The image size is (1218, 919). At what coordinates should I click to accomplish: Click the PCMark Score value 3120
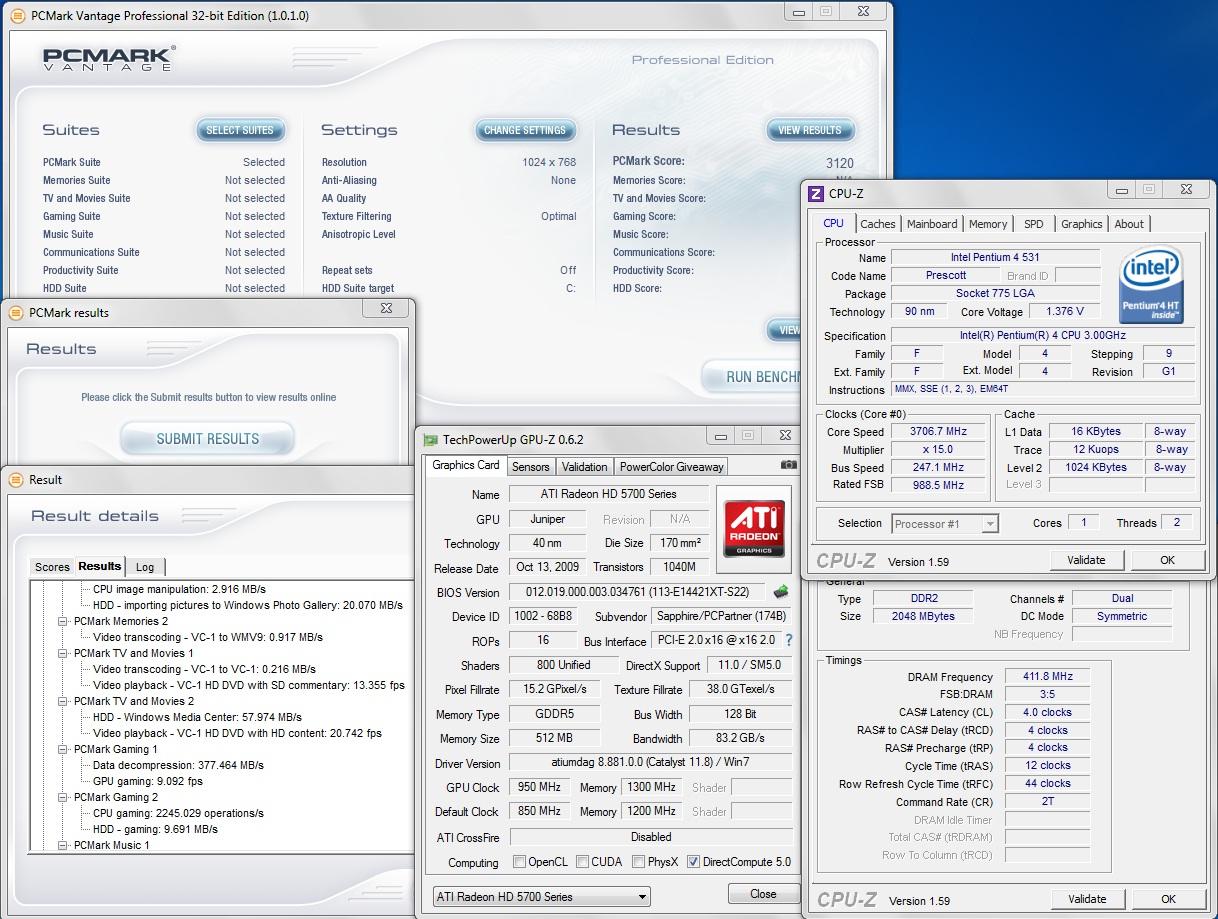point(839,163)
